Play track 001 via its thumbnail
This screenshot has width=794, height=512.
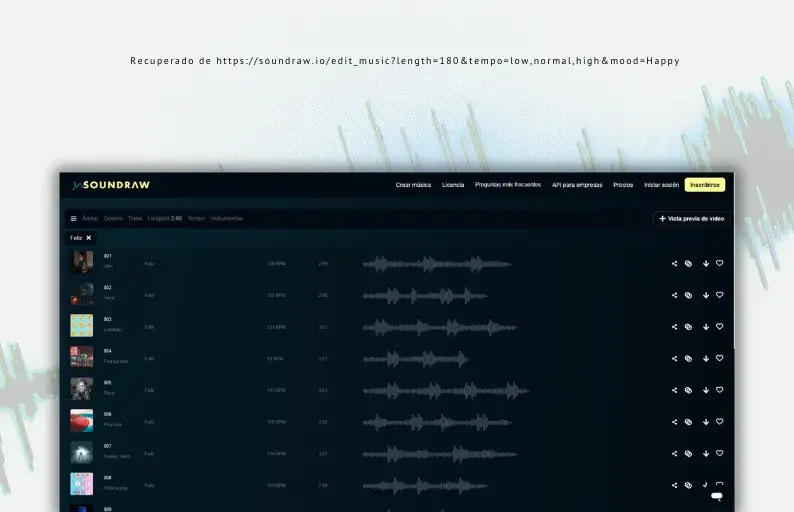tap(82, 262)
